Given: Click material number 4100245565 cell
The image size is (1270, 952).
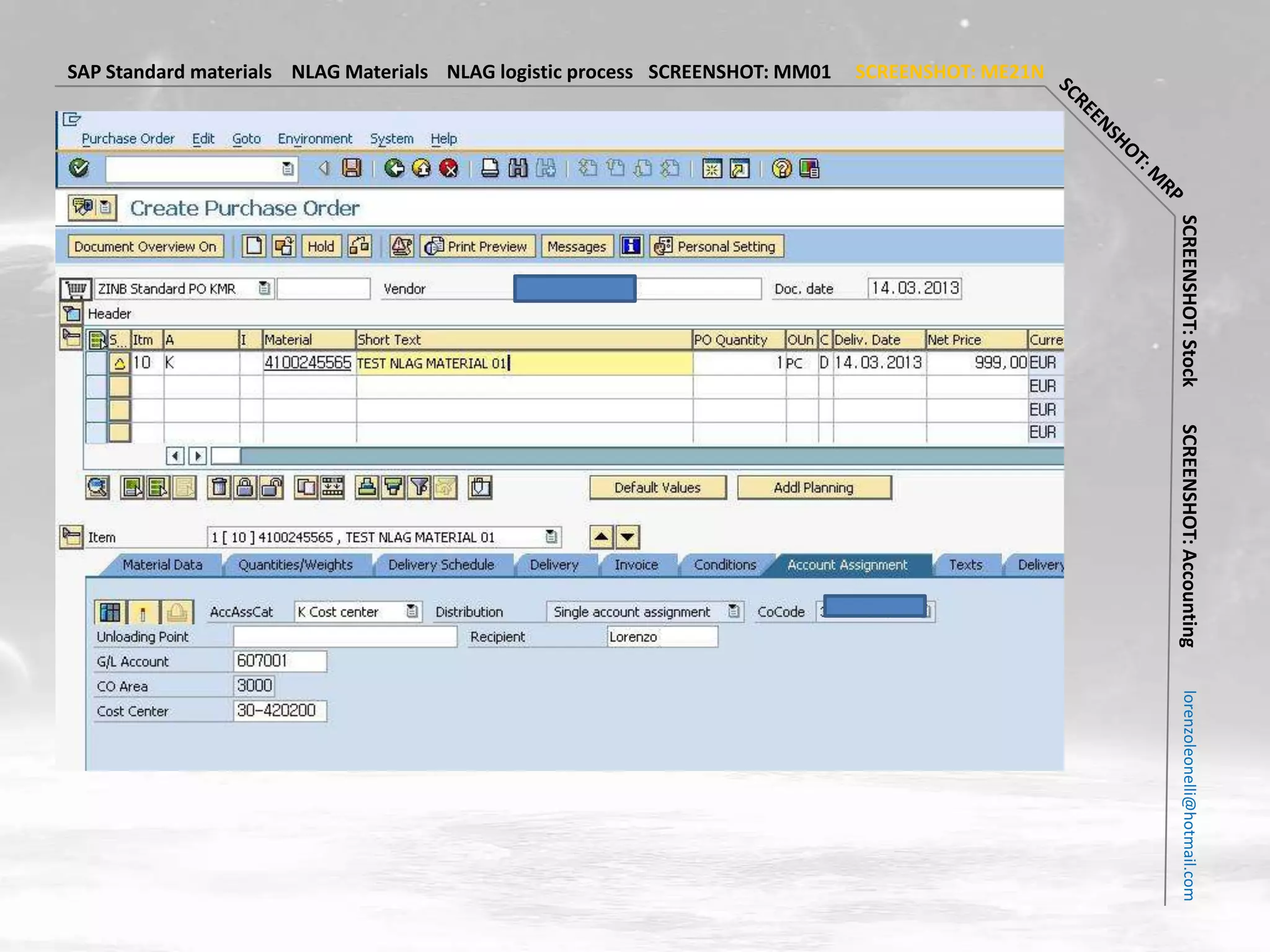Looking at the screenshot, I should click(x=309, y=363).
